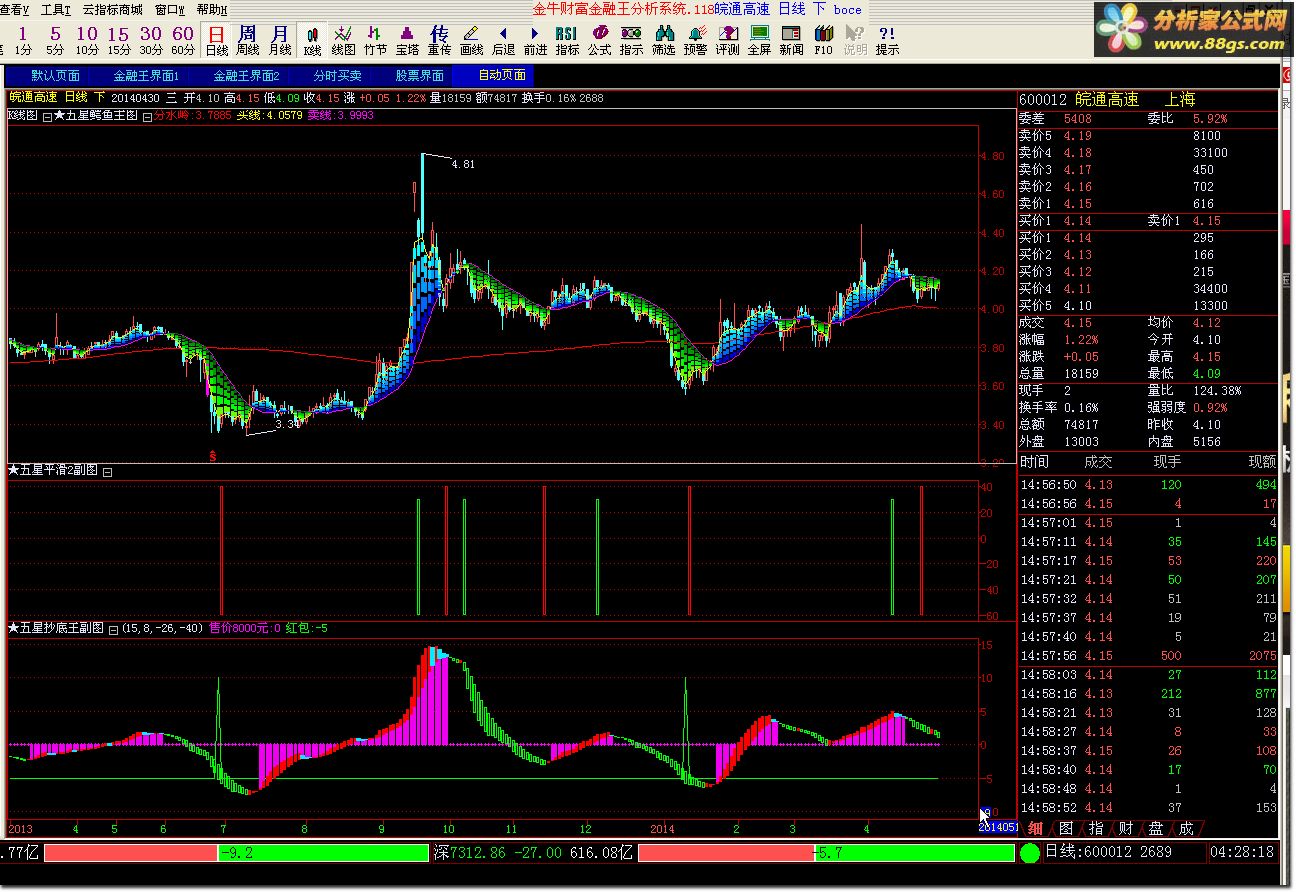
Task: Switch to the 1分 (1-minute) chart period
Action: [23, 40]
